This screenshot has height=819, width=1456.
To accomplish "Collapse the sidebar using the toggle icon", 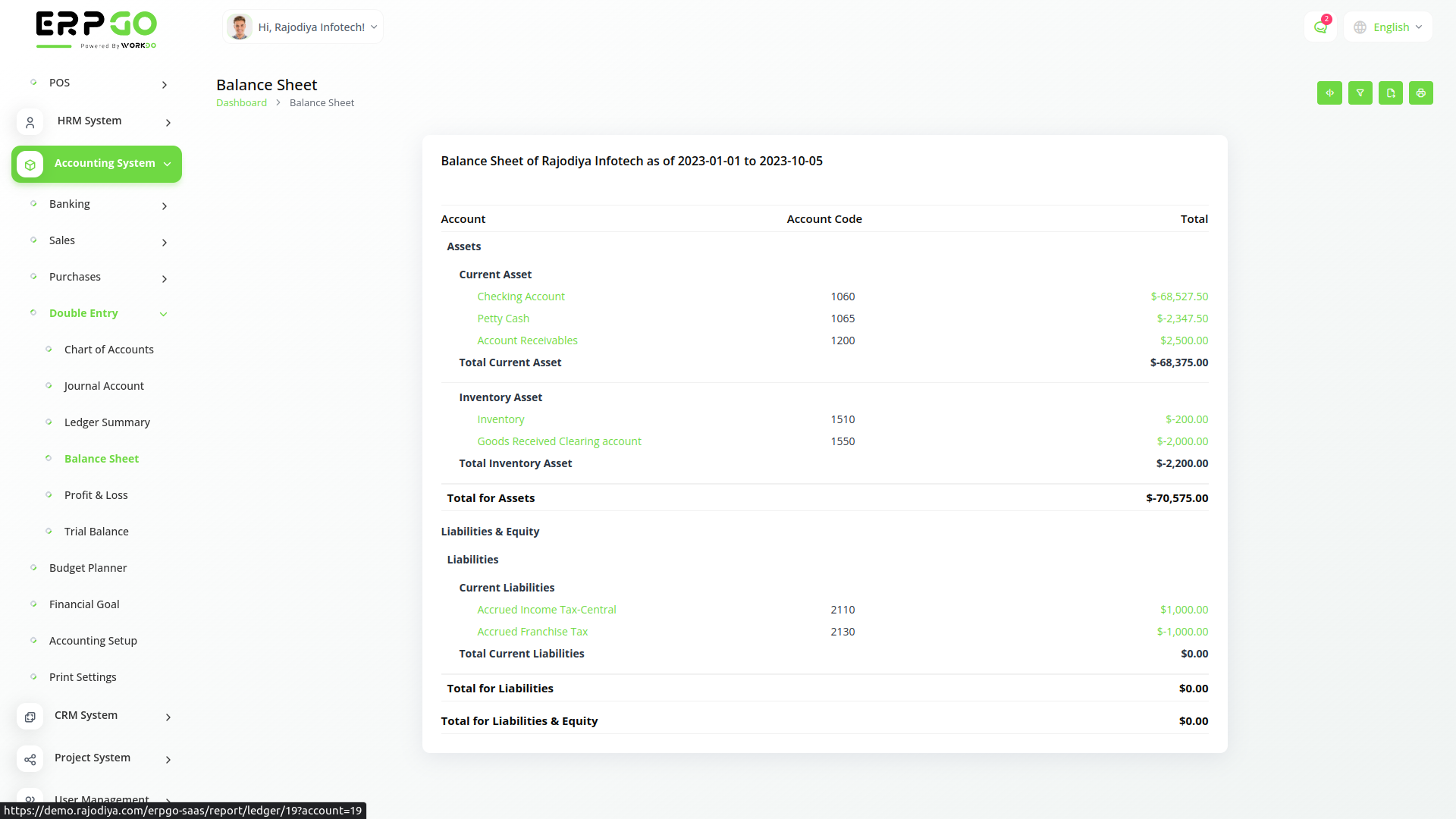I will click(x=1329, y=93).
